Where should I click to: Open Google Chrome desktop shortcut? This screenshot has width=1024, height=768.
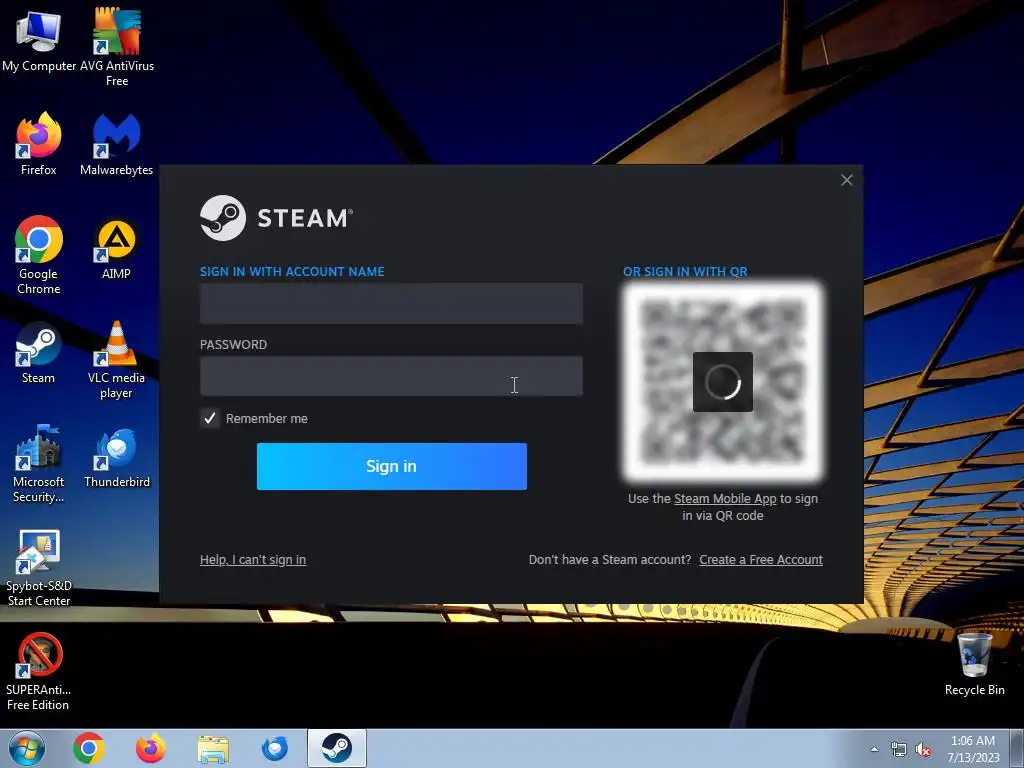pyautogui.click(x=39, y=255)
